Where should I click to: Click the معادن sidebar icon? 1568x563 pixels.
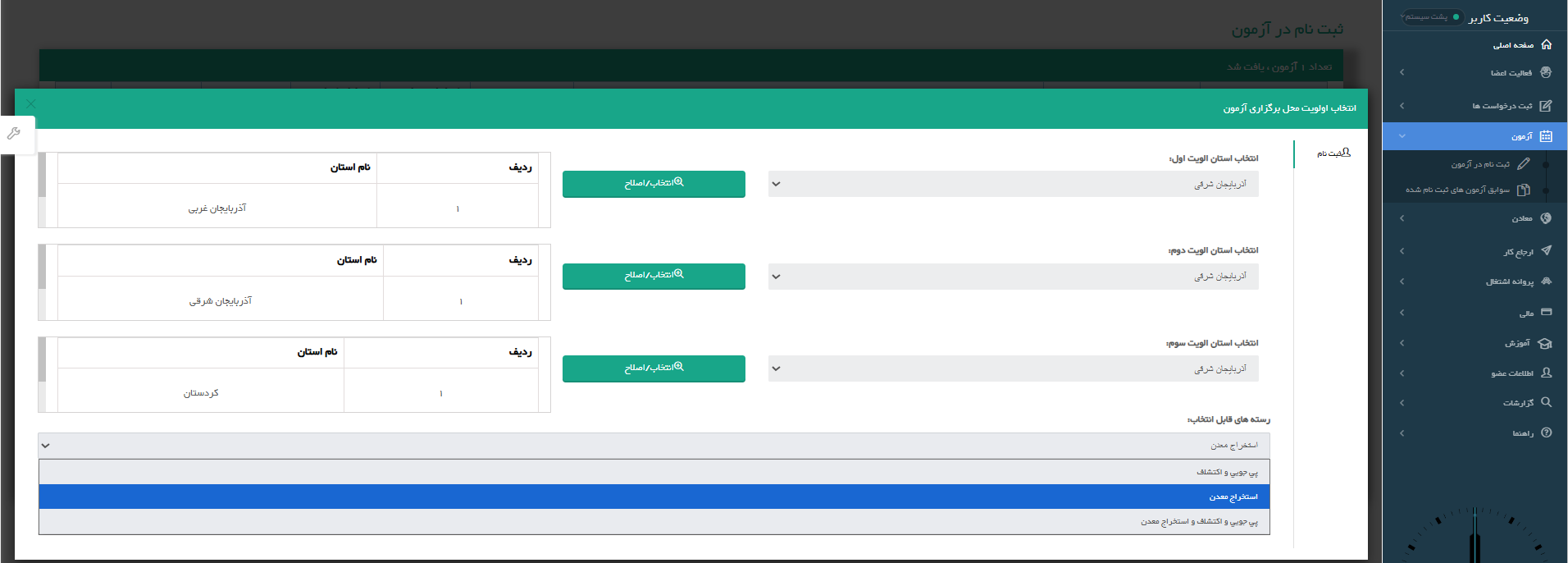pos(1546,218)
